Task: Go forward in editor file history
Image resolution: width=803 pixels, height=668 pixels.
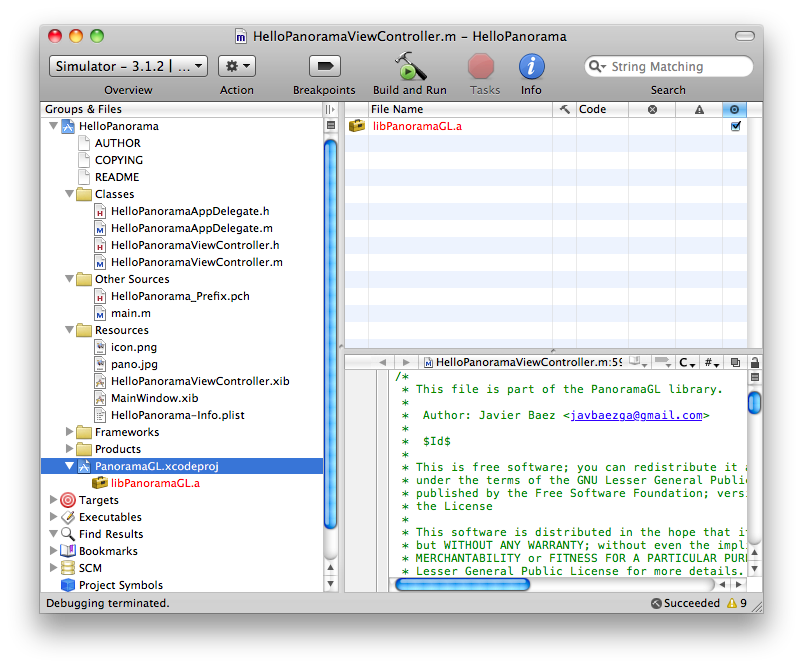Action: [x=406, y=362]
